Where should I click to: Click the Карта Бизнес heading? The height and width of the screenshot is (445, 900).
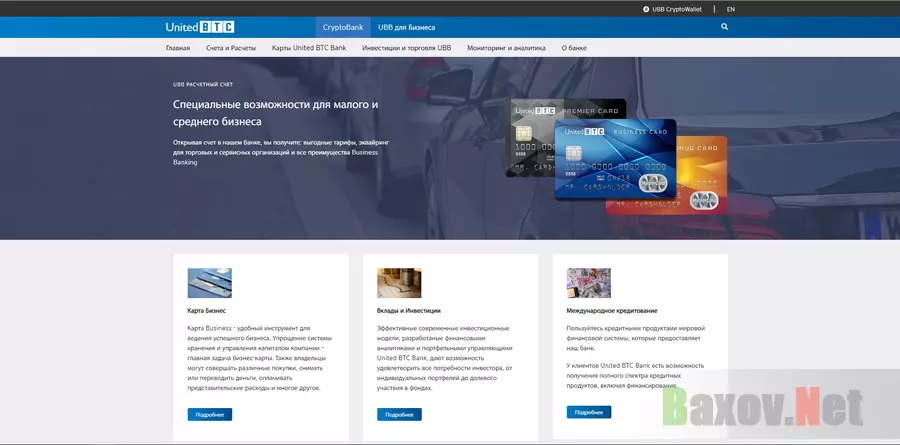pyautogui.click(x=207, y=311)
